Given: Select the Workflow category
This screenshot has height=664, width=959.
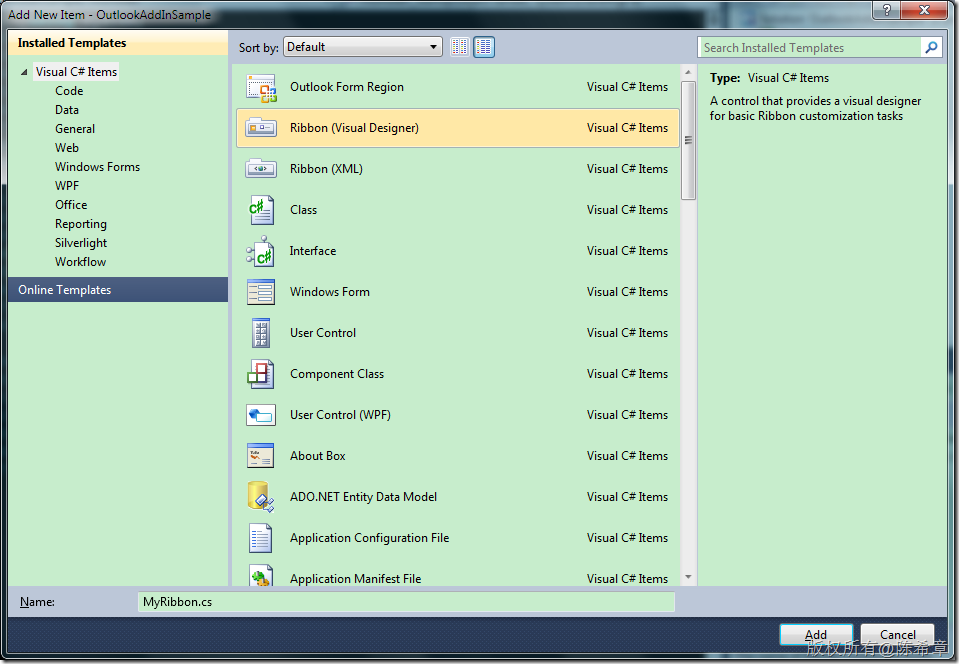Looking at the screenshot, I should pyautogui.click(x=80, y=262).
